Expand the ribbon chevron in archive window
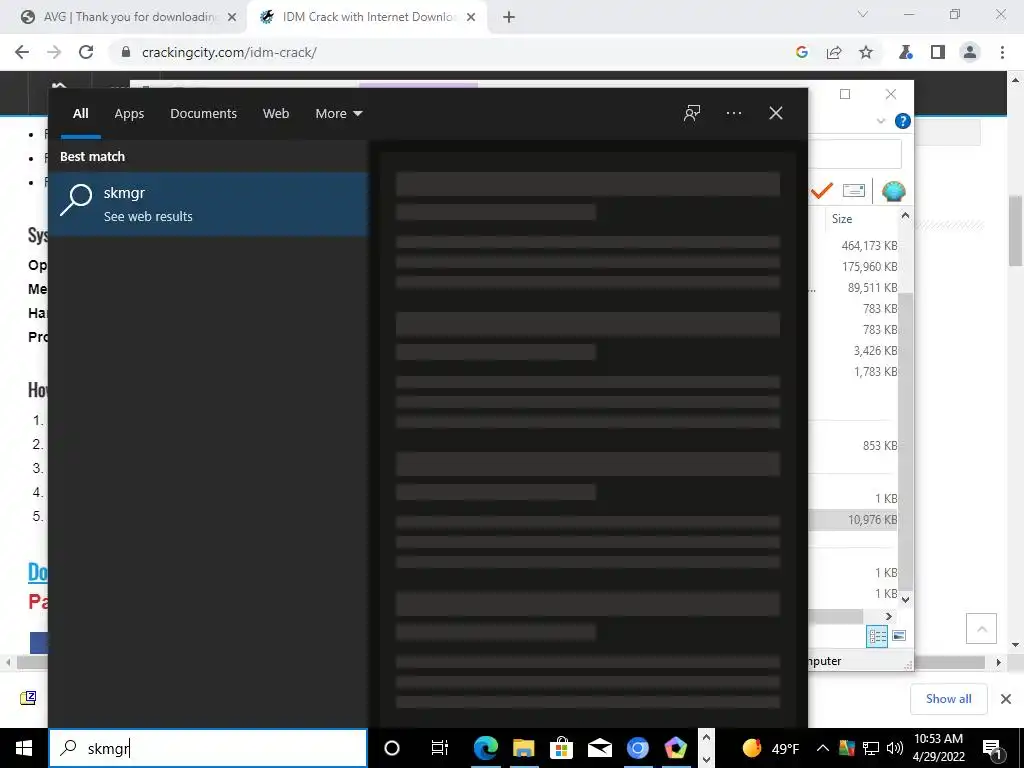1024x768 pixels. (881, 121)
